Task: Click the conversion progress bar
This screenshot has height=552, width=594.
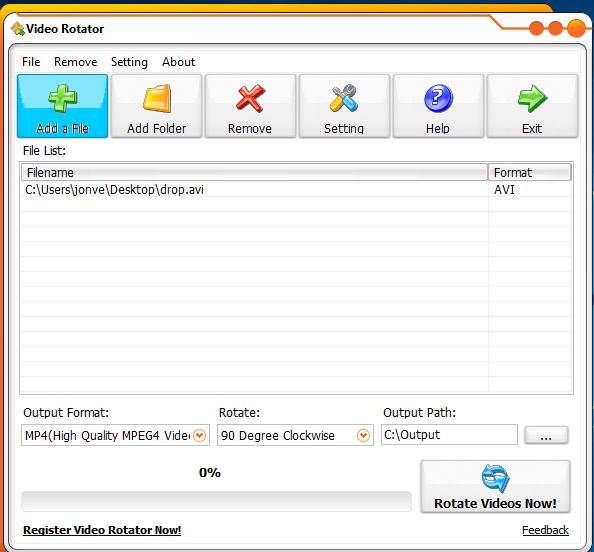Action: point(216,502)
